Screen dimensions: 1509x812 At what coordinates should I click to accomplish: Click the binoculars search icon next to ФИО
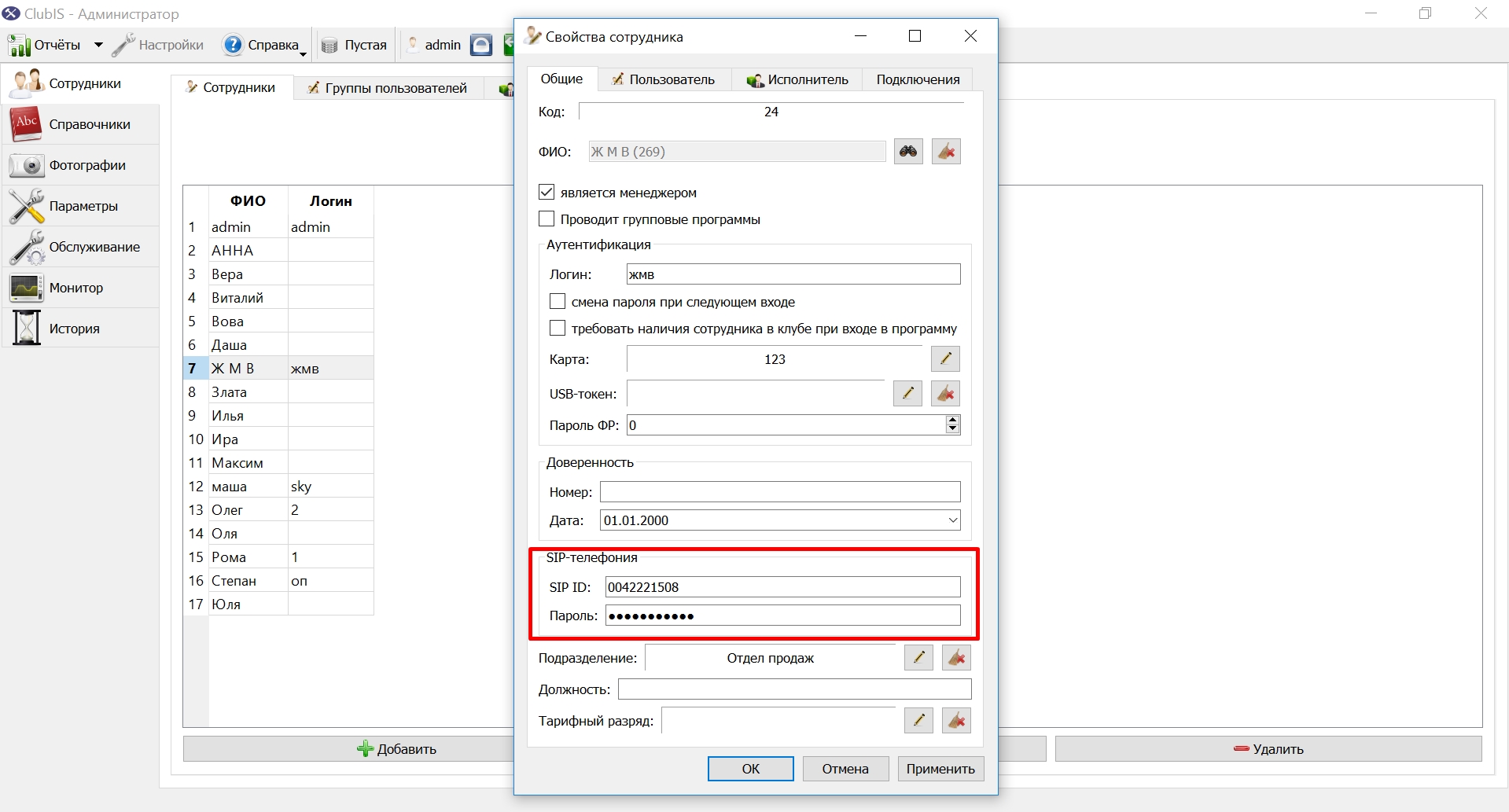[908, 151]
